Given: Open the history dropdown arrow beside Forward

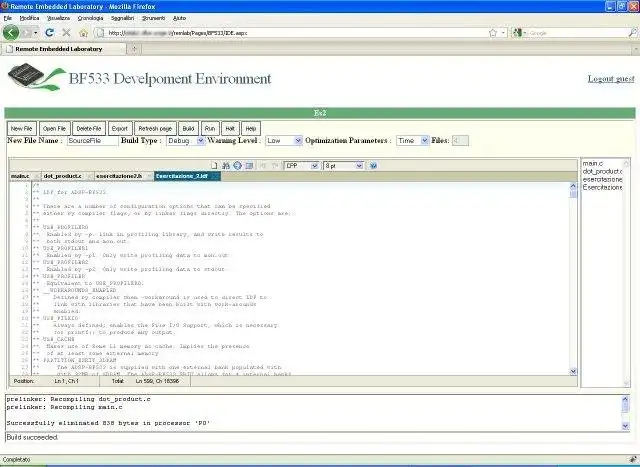Looking at the screenshot, I should [x=36, y=33].
